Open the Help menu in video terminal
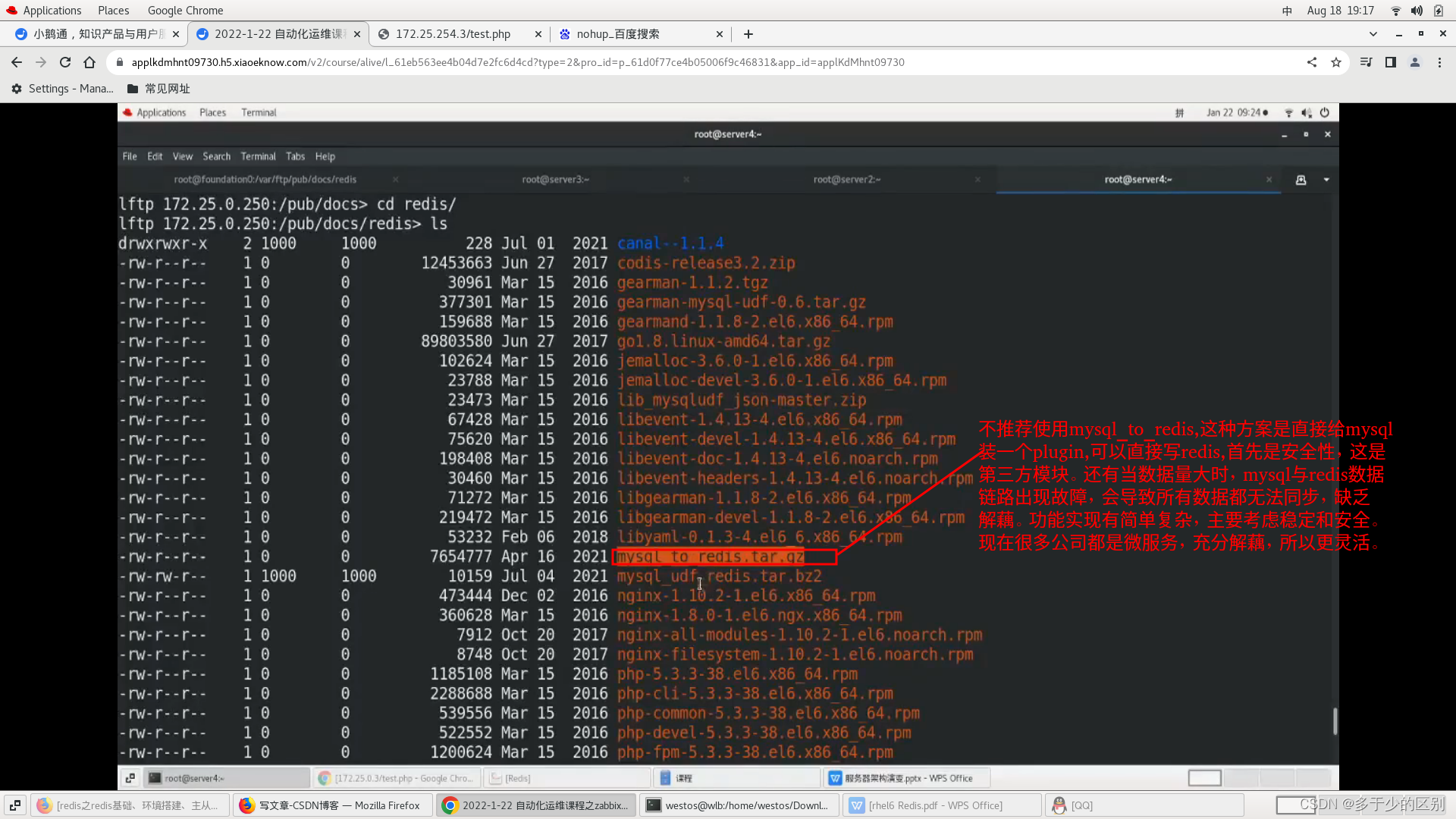The height and width of the screenshot is (819, 1456). tap(325, 156)
